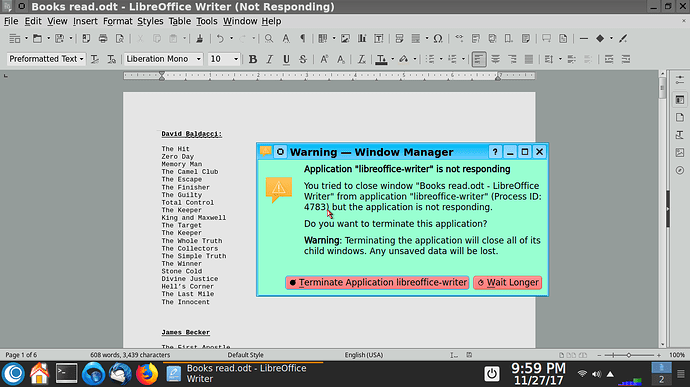This screenshot has height=387, width=690.
Task: Toggle print preview icon
Action: pyautogui.click(x=119, y=39)
